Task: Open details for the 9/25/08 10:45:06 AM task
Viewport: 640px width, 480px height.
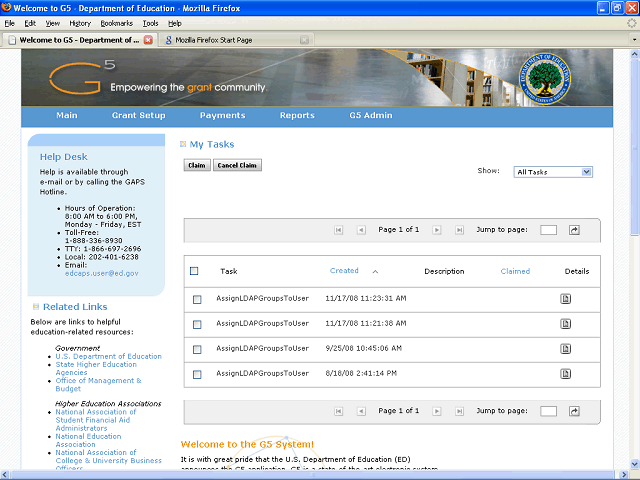Action: (565, 349)
